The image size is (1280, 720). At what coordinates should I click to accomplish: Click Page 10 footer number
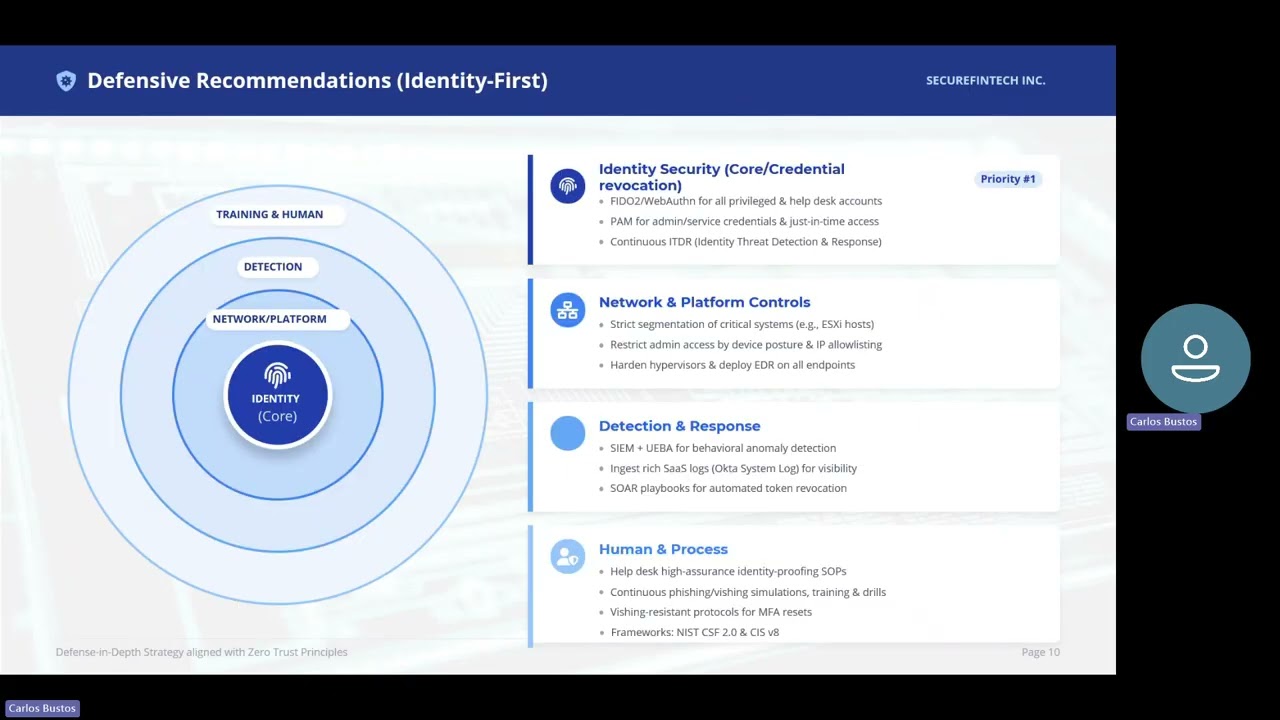point(1040,652)
